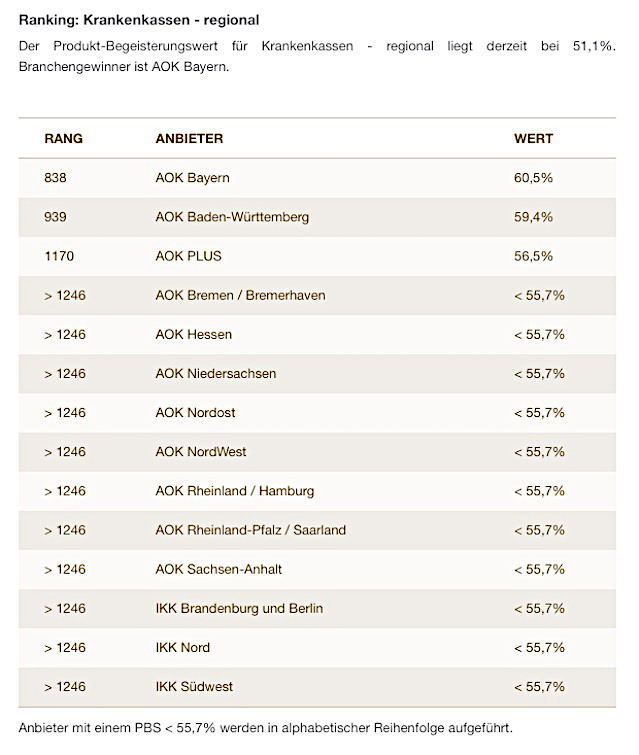Click the 60,5% value for AOK Bayern
The width and height of the screenshot is (639, 755).
pyautogui.click(x=533, y=178)
